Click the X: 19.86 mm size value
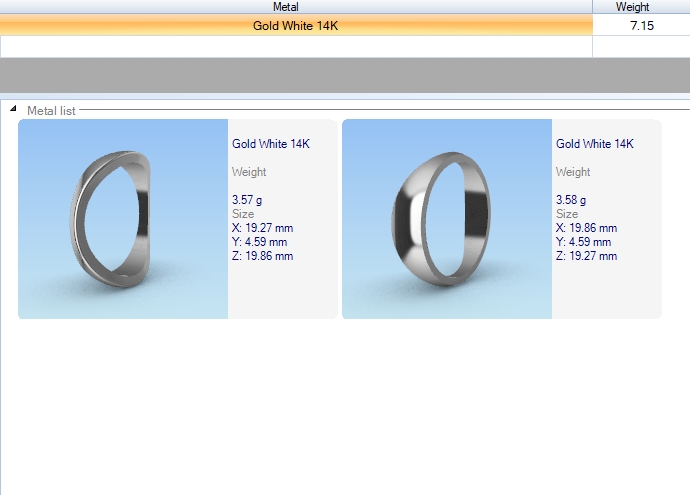Screen dimensions: 690x495 tap(586, 228)
